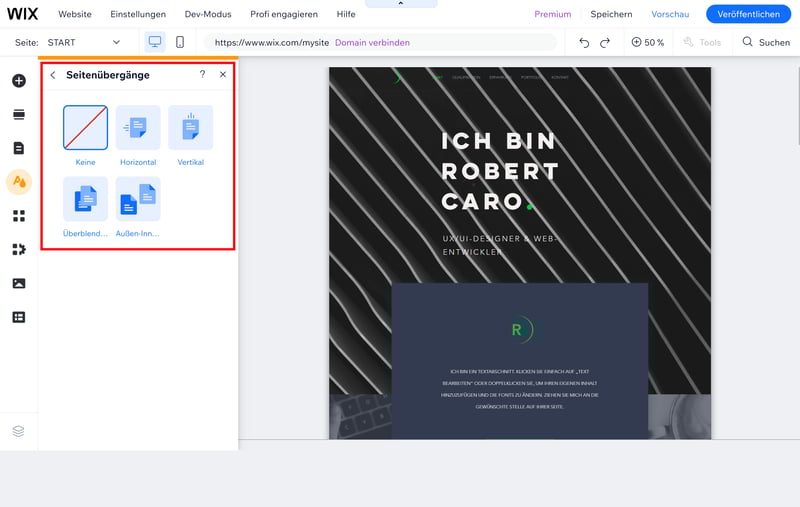800x507 pixels.
Task: Click the undo arrow in toolbar
Action: tap(584, 43)
